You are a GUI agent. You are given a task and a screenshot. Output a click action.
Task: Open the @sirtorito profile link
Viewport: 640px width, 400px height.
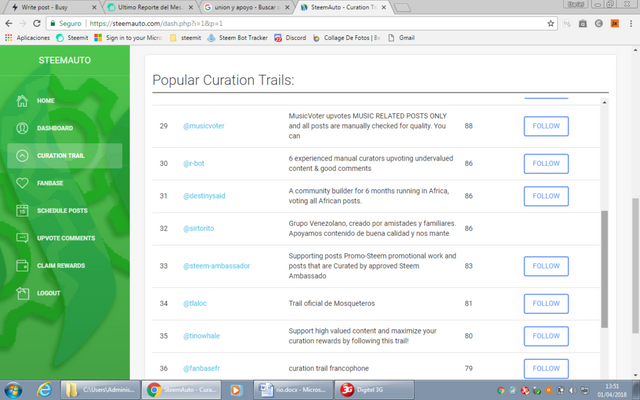[x=198, y=229]
